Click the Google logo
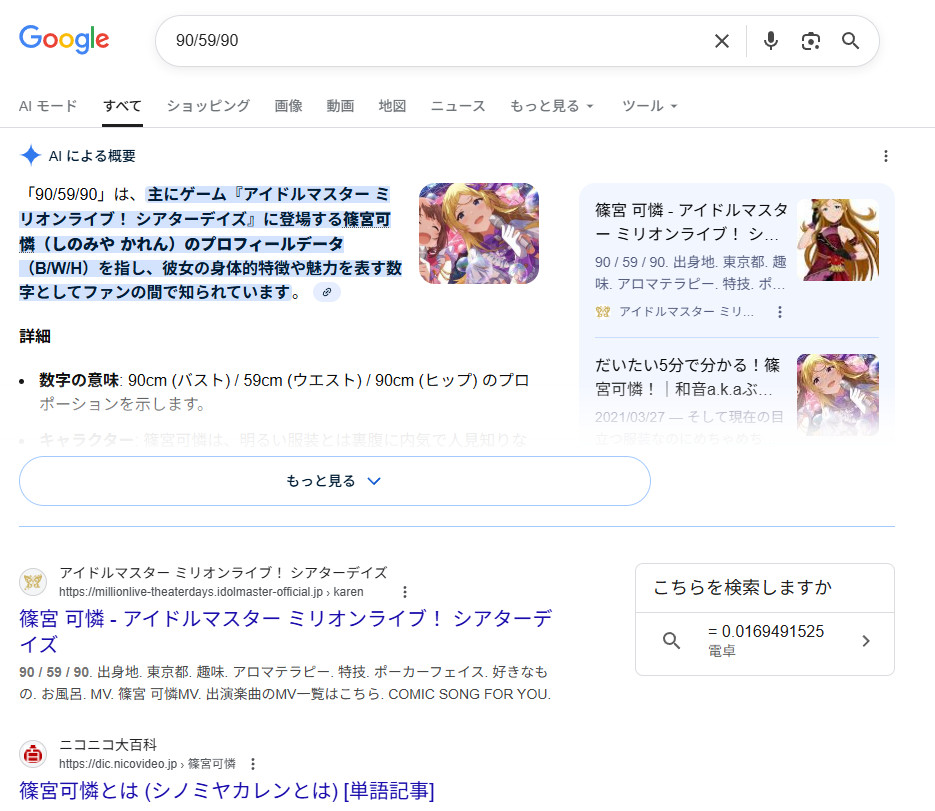Image resolution: width=935 pixels, height=811 pixels. pyautogui.click(x=64, y=40)
